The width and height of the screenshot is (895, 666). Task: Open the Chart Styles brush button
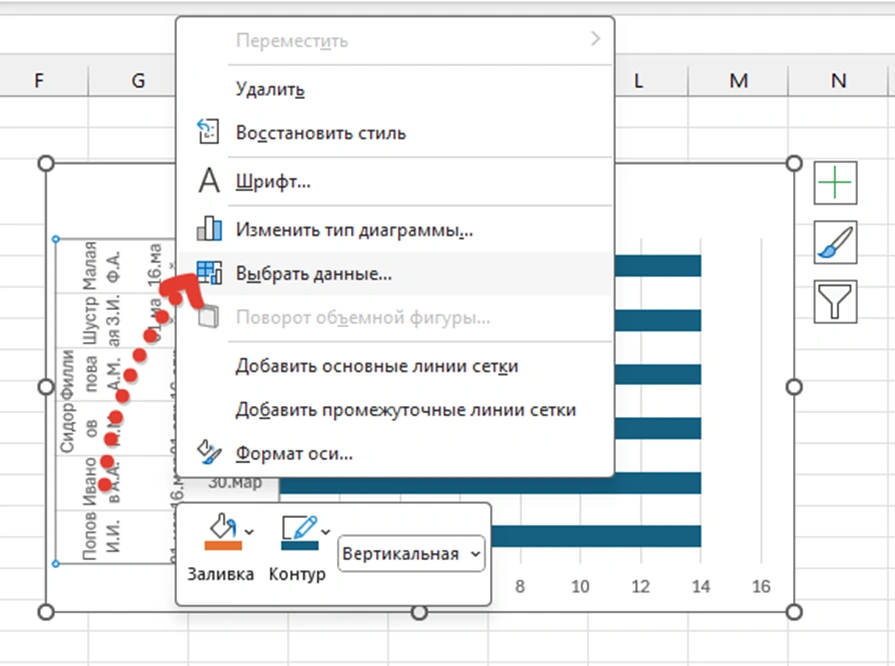coord(835,242)
